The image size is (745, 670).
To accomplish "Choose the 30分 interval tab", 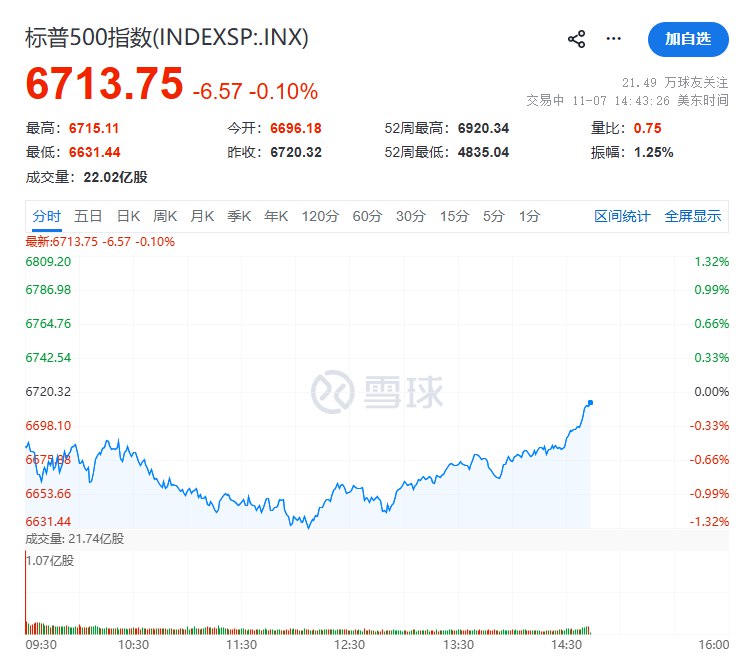I will point(411,216).
